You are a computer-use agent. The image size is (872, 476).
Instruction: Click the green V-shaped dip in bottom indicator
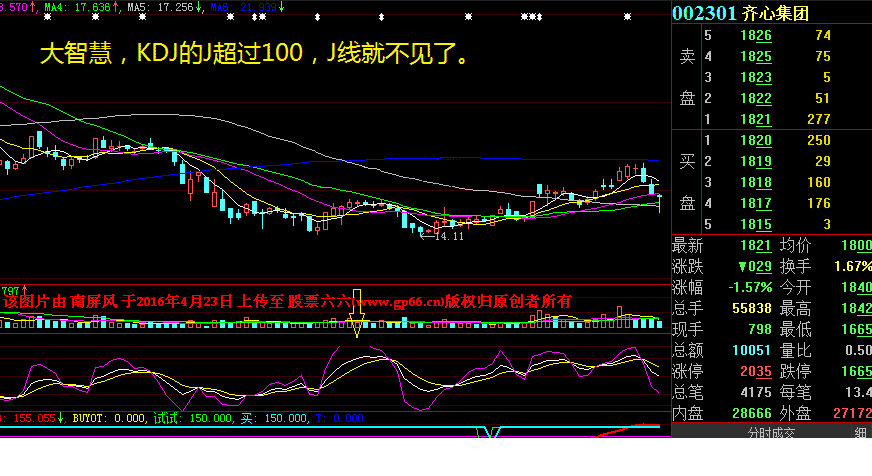click(x=490, y=432)
